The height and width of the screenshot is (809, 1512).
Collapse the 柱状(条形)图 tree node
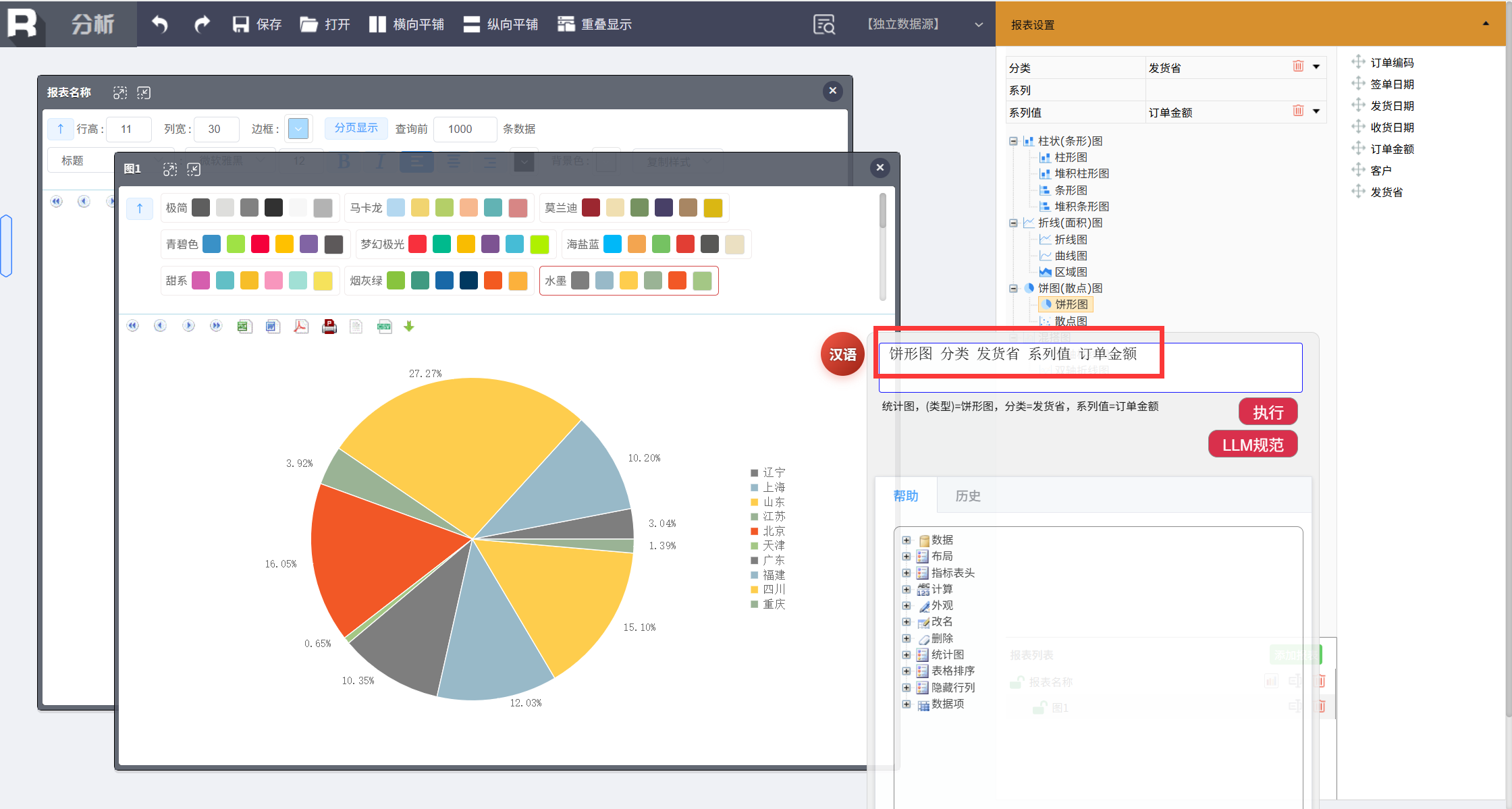1013,141
